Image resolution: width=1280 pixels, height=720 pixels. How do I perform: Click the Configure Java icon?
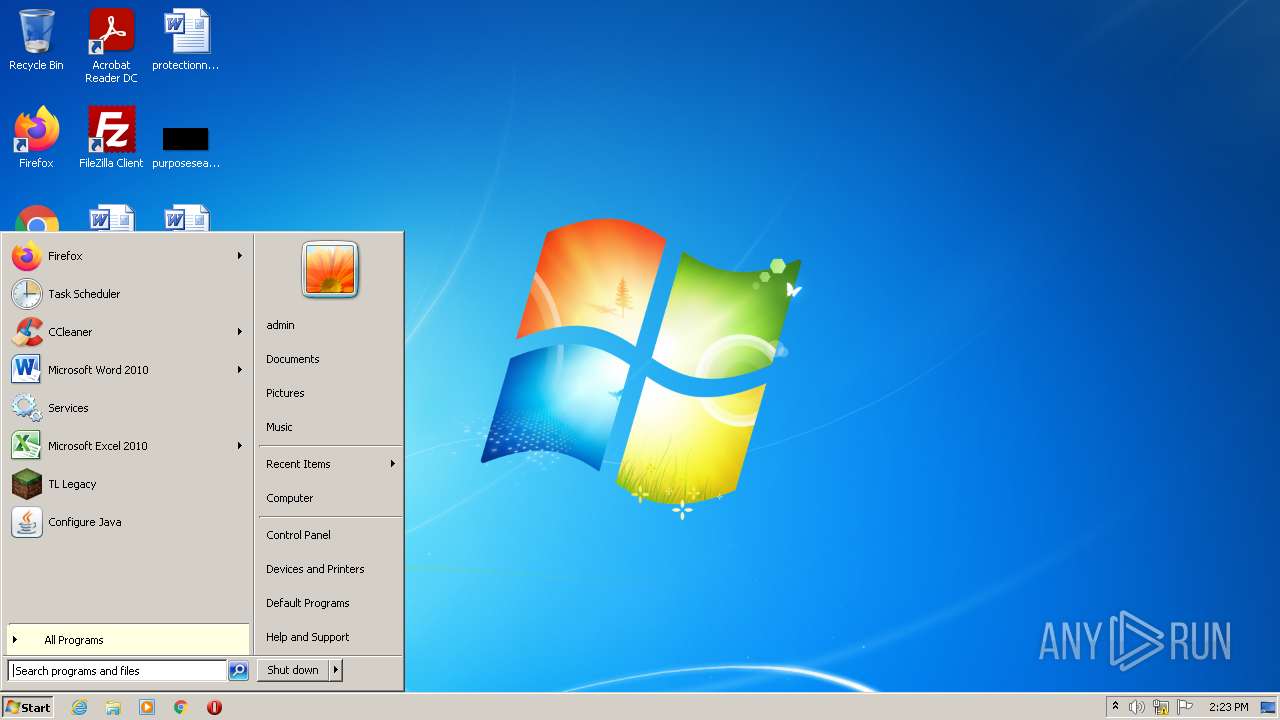[27, 522]
